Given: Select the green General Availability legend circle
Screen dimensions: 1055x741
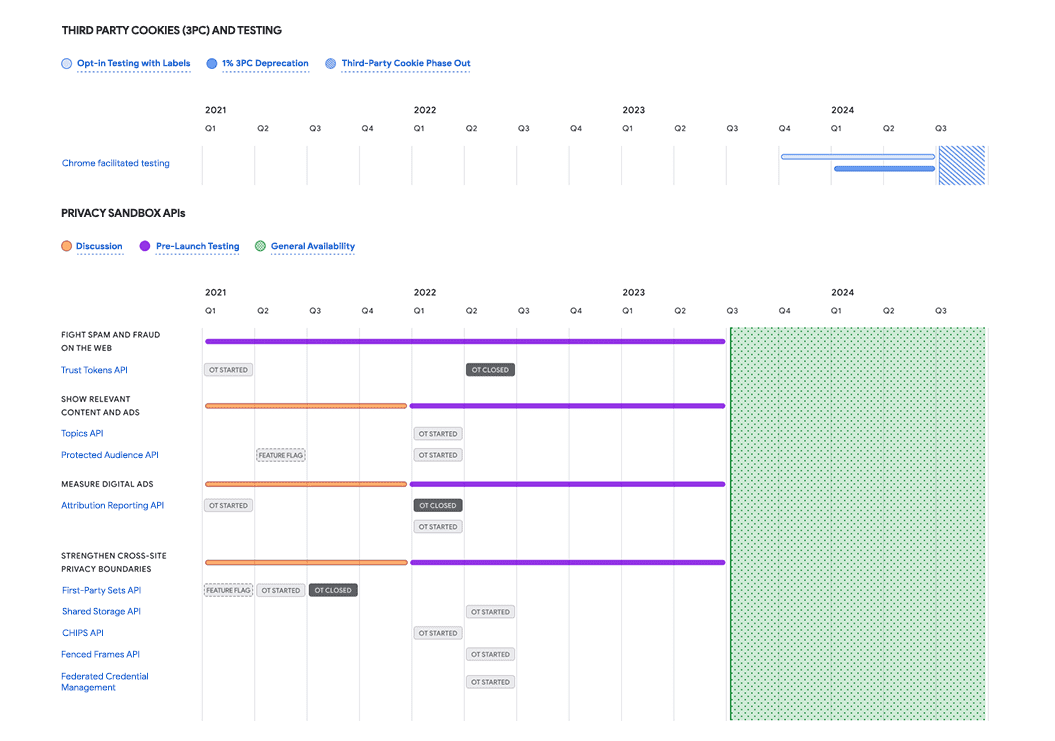Looking at the screenshot, I should tap(261, 246).
